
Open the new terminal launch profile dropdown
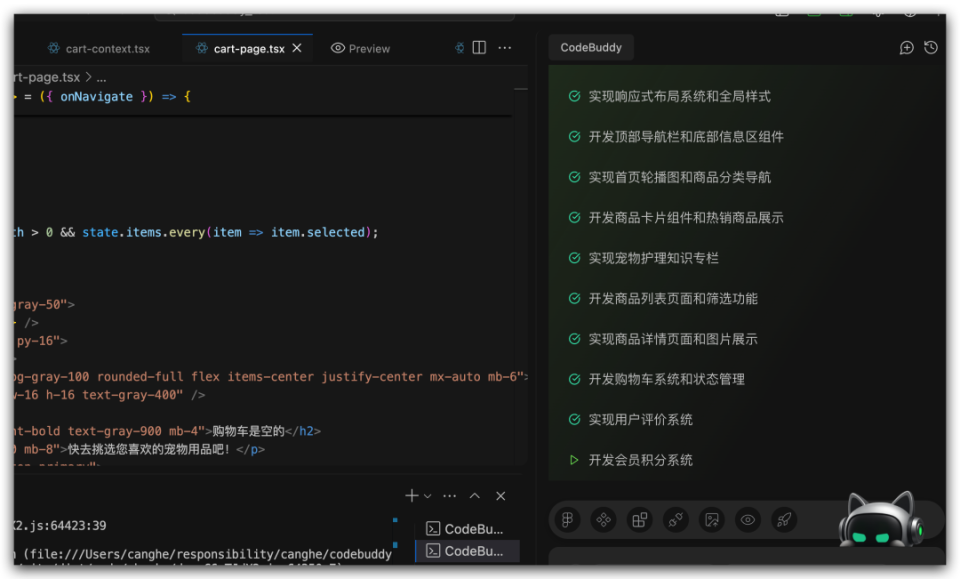pyautogui.click(x=428, y=496)
